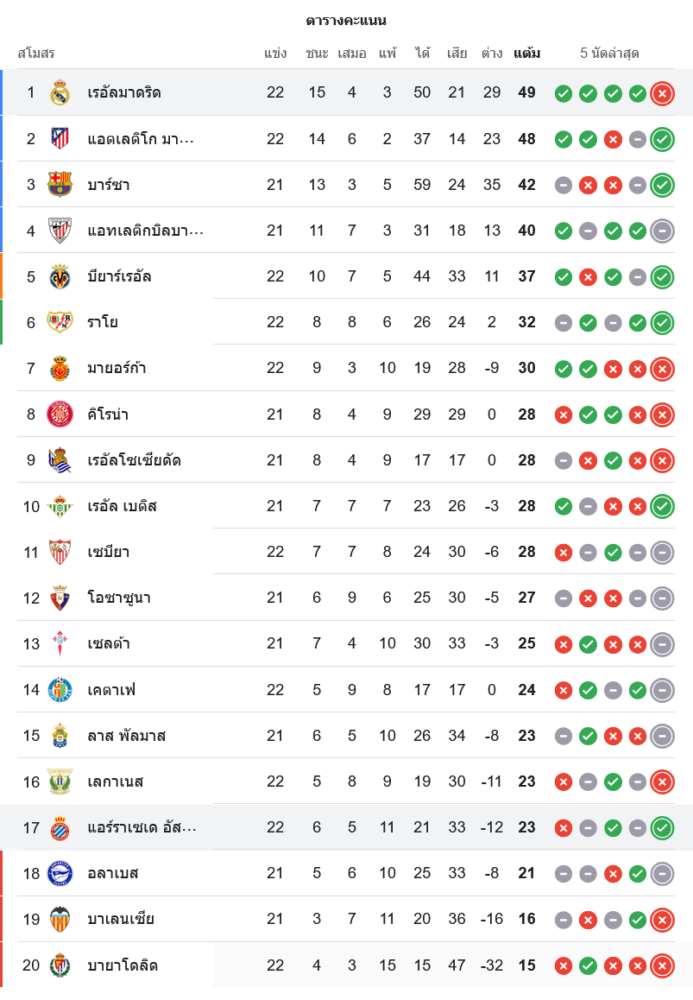Click the Atletico Madrid club crest

pyautogui.click(x=60, y=139)
